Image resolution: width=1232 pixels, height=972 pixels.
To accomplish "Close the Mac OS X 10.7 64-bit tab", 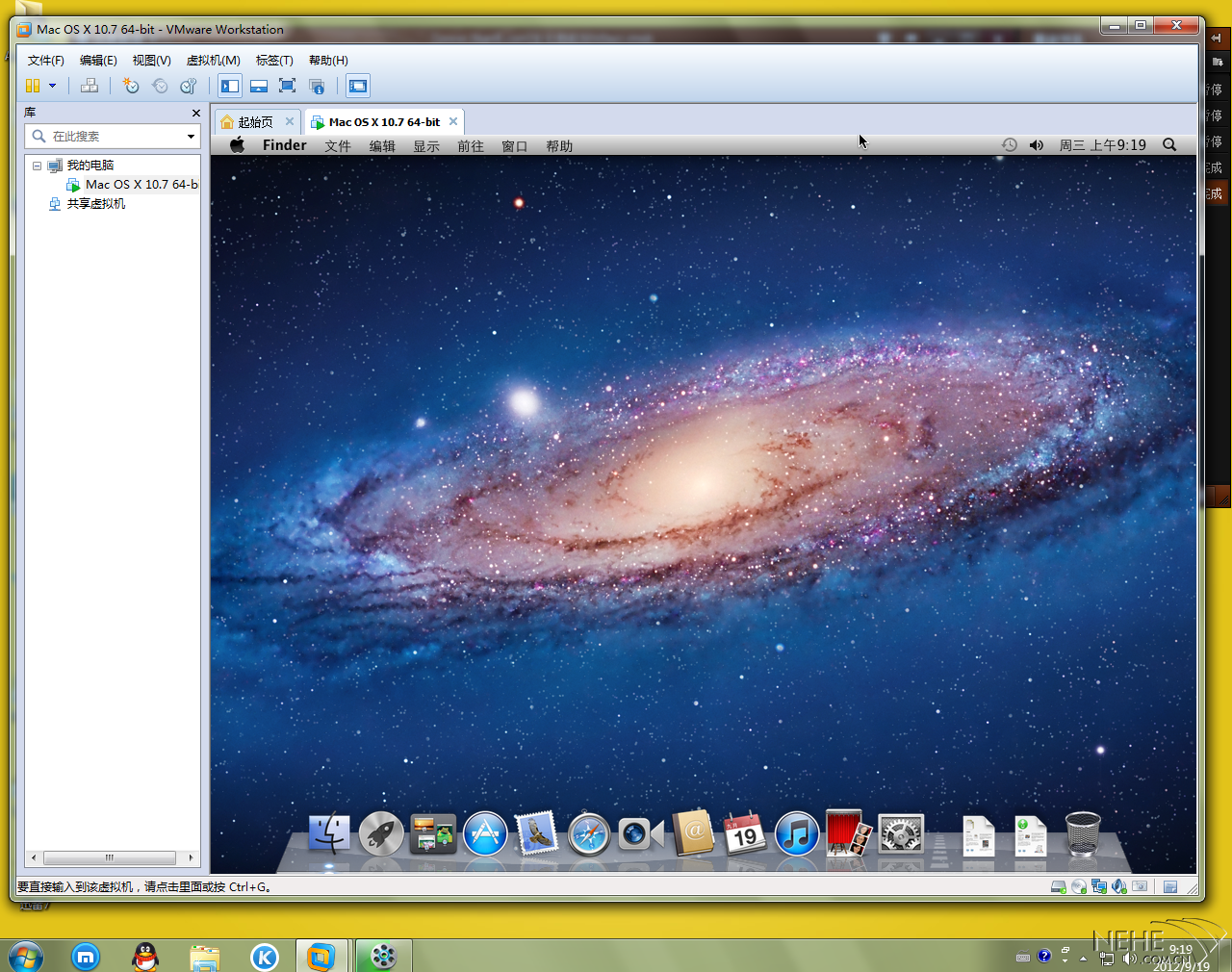I will 452,121.
